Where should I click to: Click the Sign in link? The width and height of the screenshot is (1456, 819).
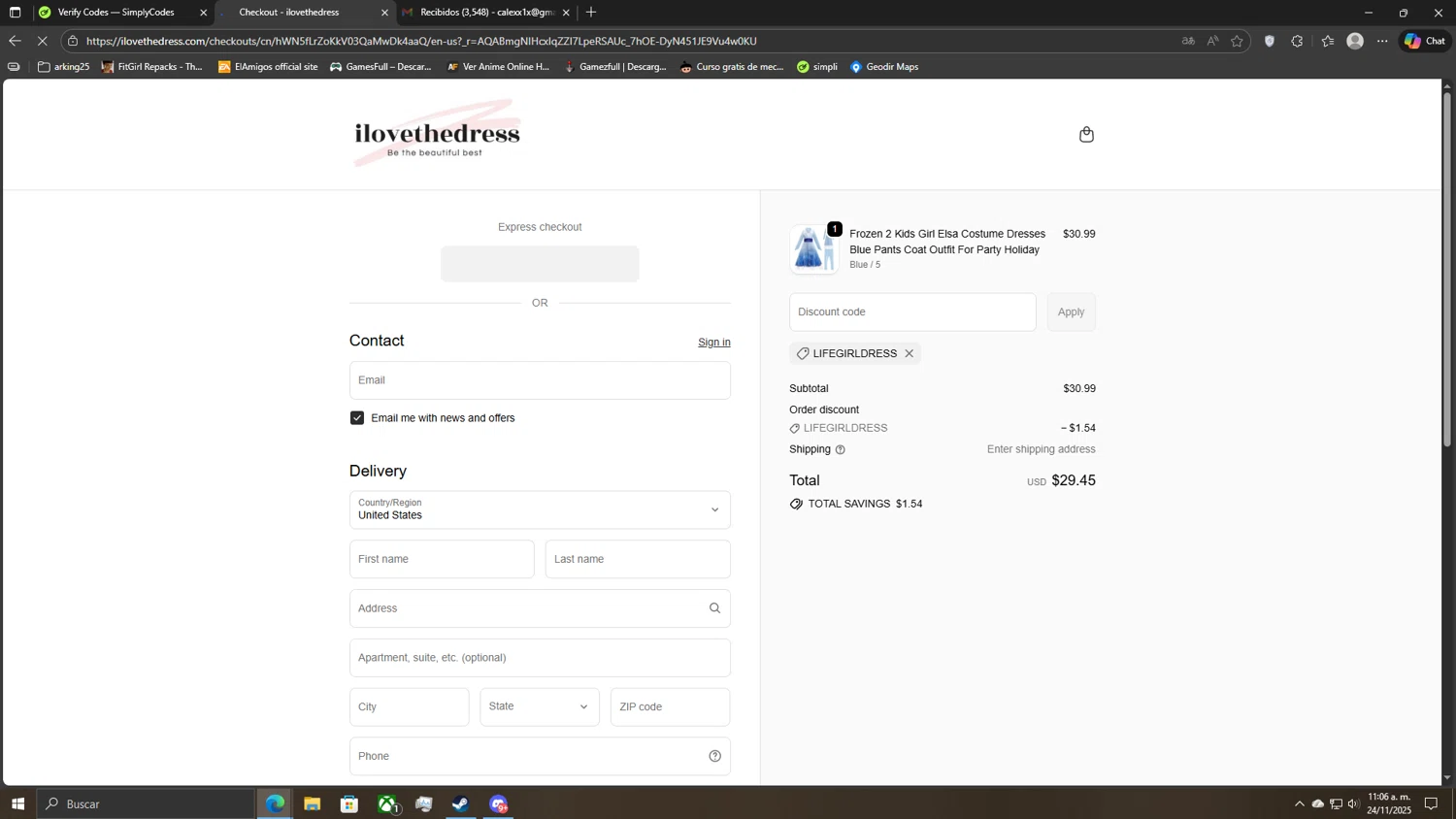coord(713,343)
